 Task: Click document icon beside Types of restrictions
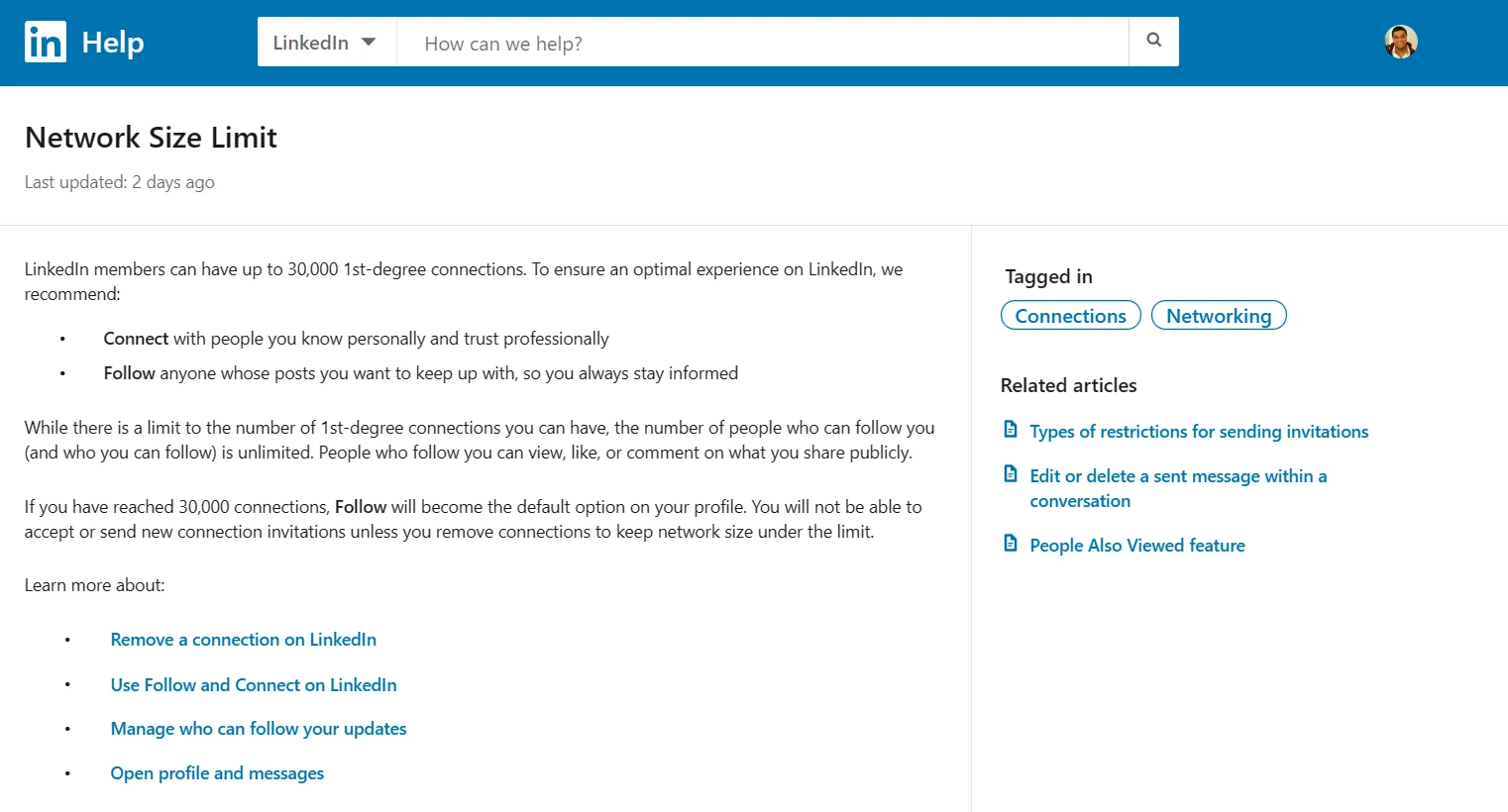1011,429
